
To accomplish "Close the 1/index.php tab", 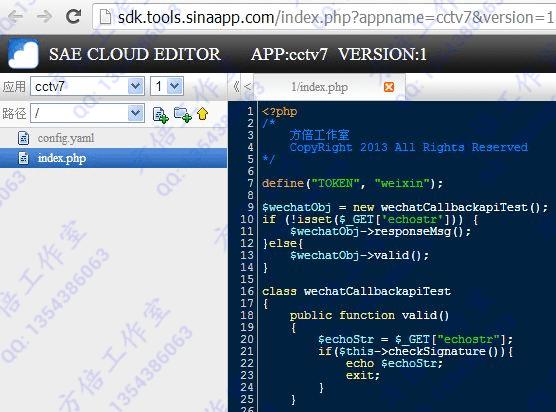I will (389, 87).
